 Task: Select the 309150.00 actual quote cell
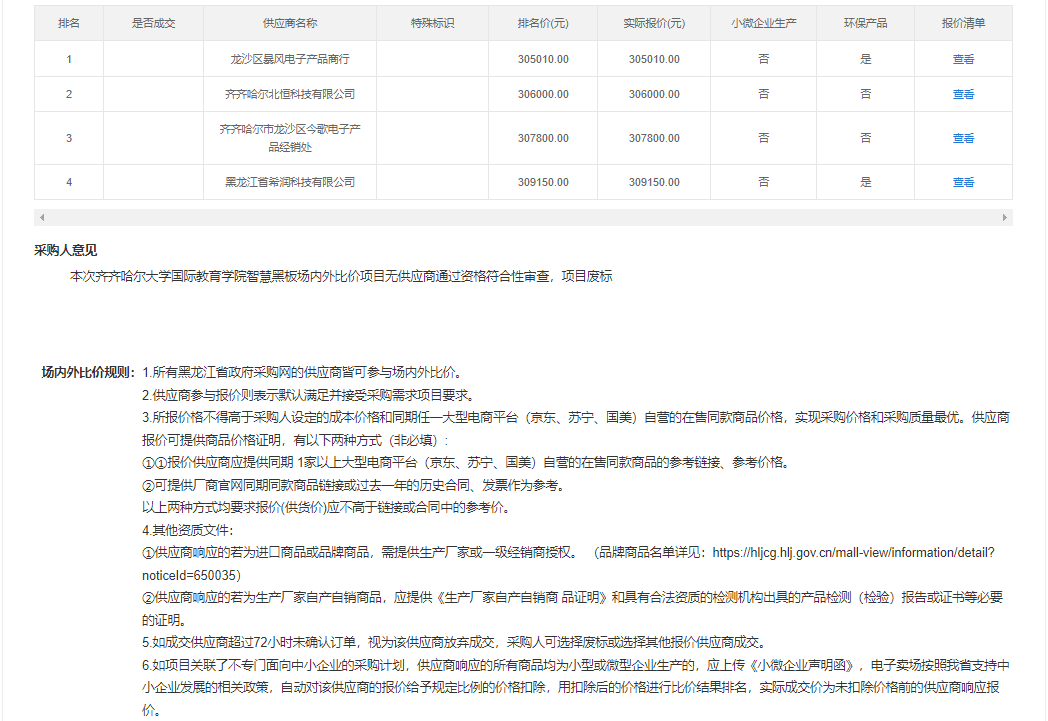point(654,182)
